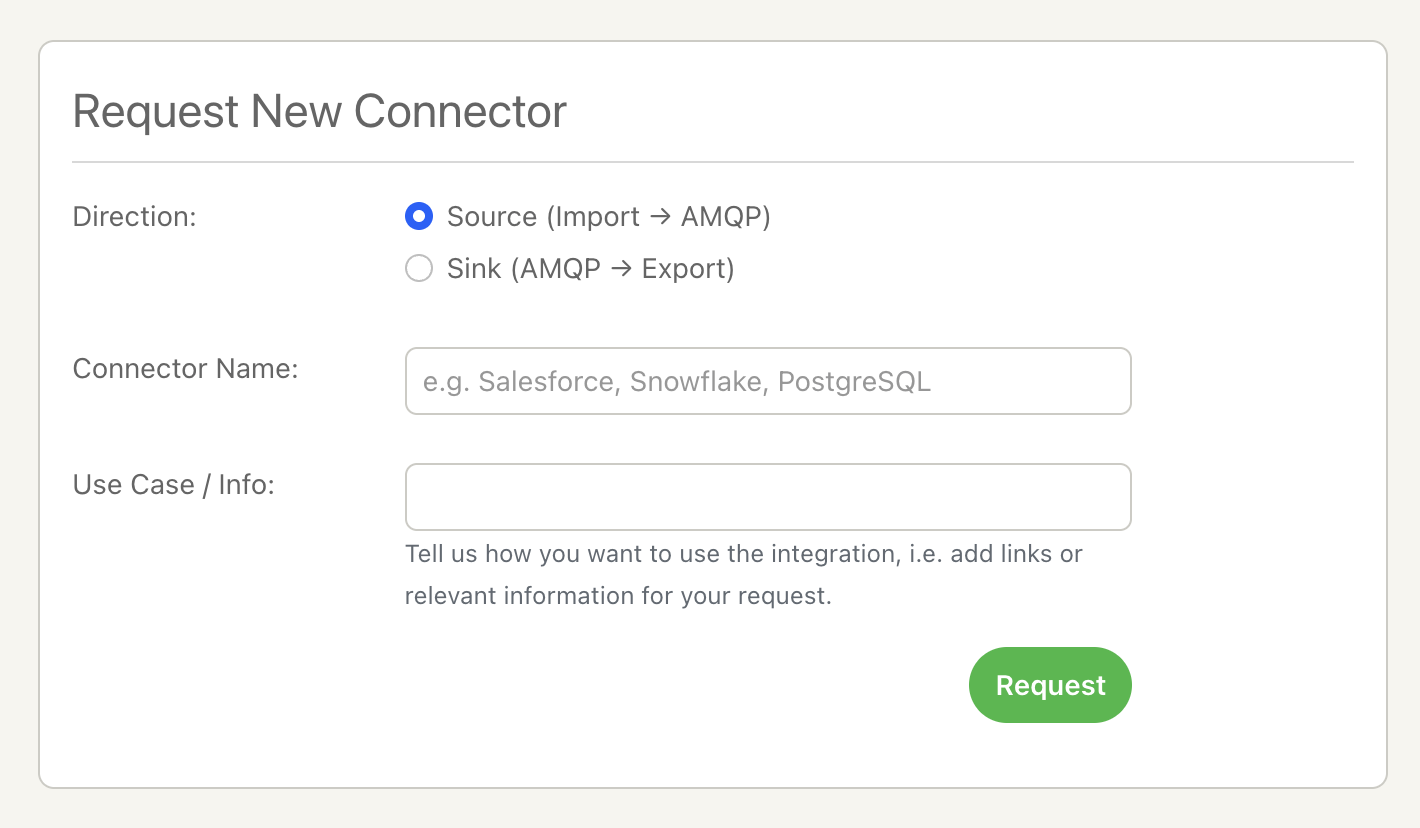Screen dimensions: 1420x828
Task: Select the Source (Import → AMQP) radio button
Action: pyautogui.click(x=419, y=216)
